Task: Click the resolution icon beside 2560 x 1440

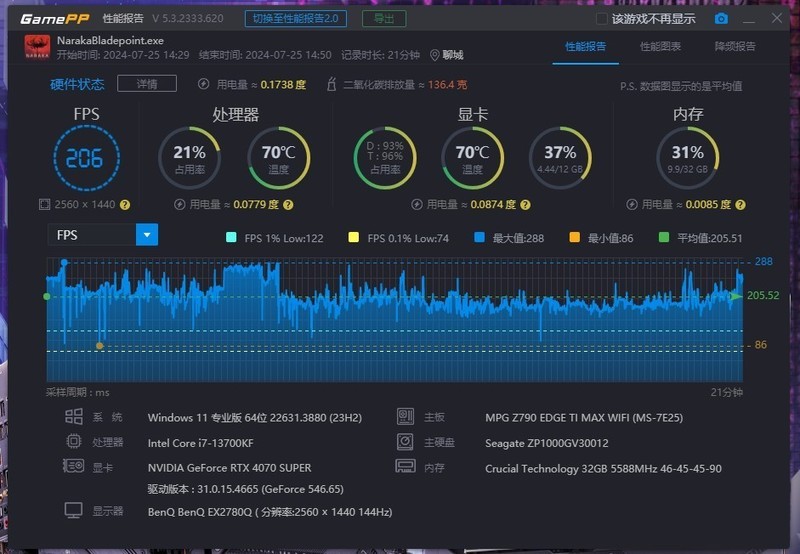Action: click(x=44, y=205)
